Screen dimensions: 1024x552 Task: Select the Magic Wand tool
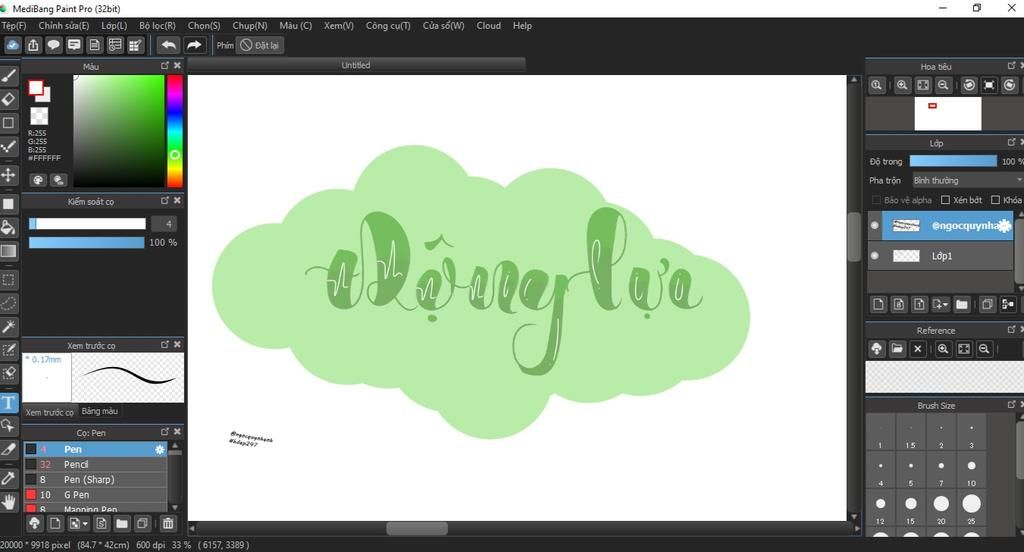(x=8, y=326)
